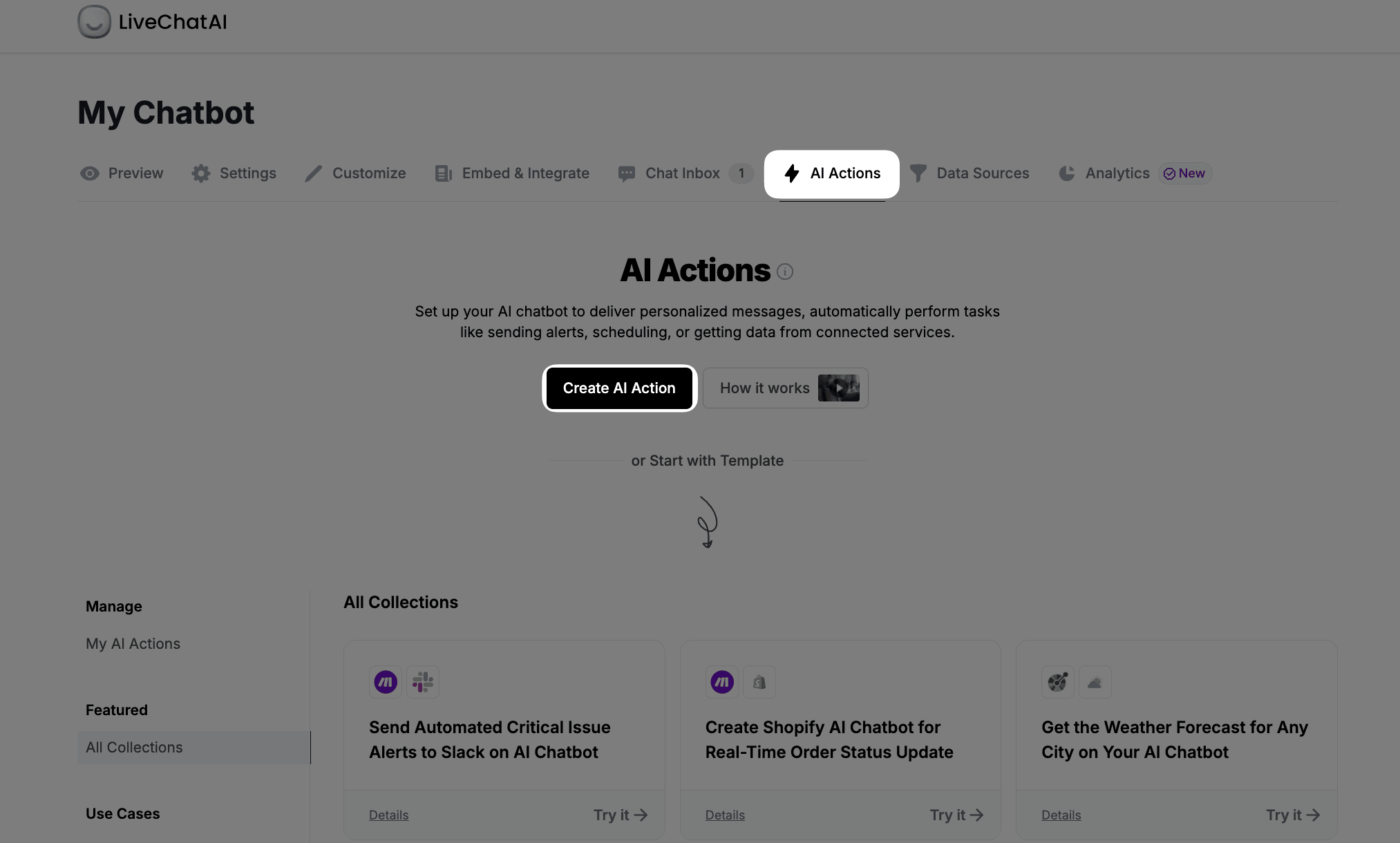Click the Embed & Integrate document icon

click(443, 173)
